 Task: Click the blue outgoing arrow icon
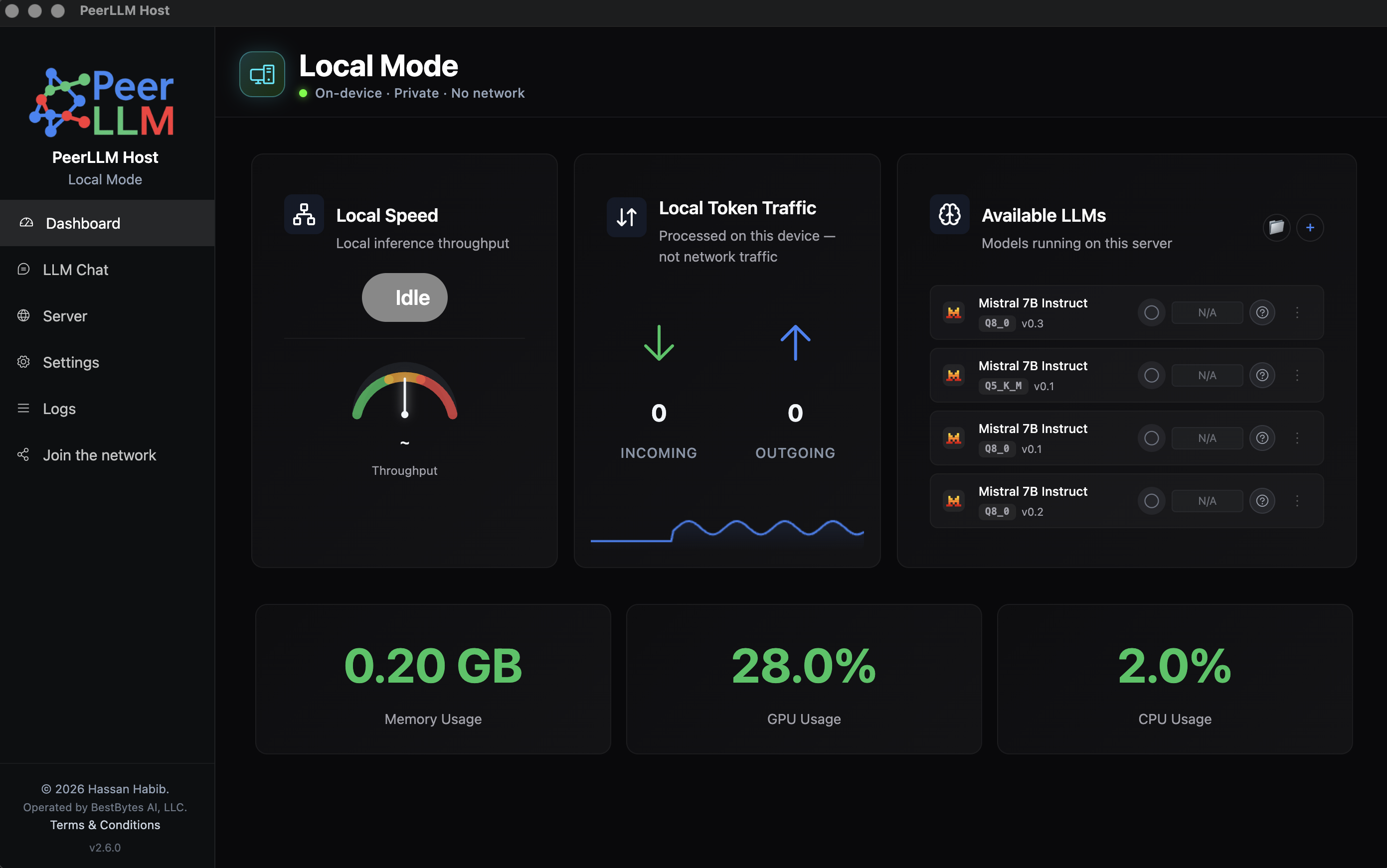coord(795,343)
